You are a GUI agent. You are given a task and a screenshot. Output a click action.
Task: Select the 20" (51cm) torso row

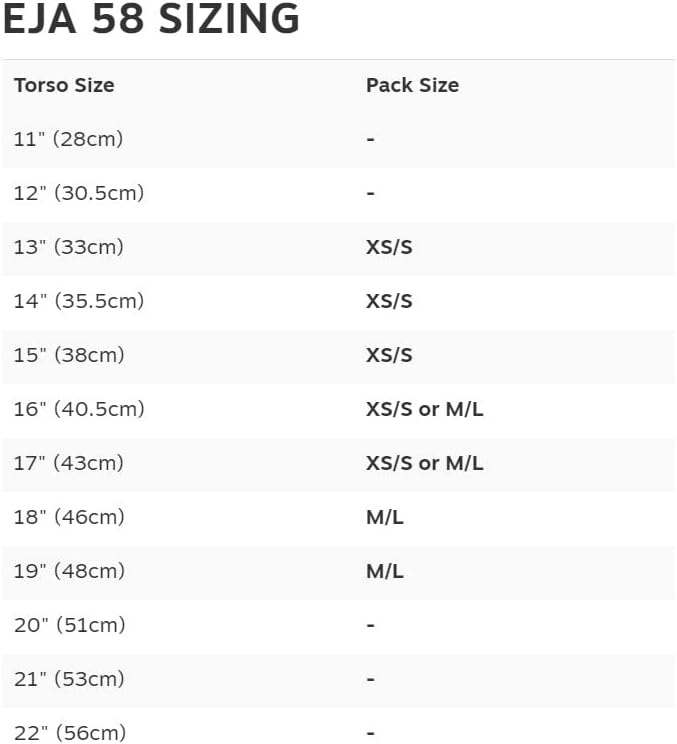coord(338,625)
